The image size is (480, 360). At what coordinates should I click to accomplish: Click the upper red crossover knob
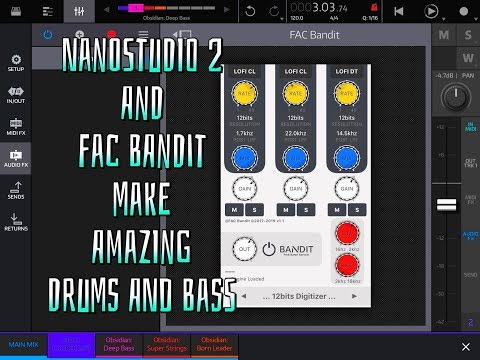tap(347, 233)
